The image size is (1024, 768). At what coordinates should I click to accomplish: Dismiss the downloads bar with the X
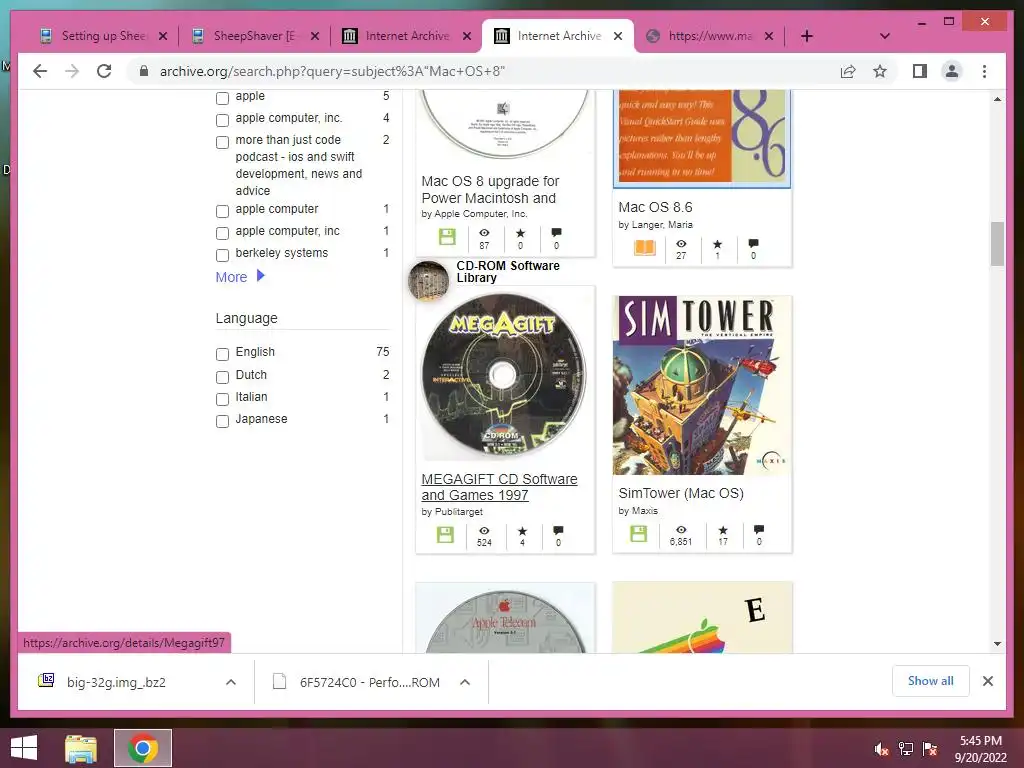click(x=987, y=681)
